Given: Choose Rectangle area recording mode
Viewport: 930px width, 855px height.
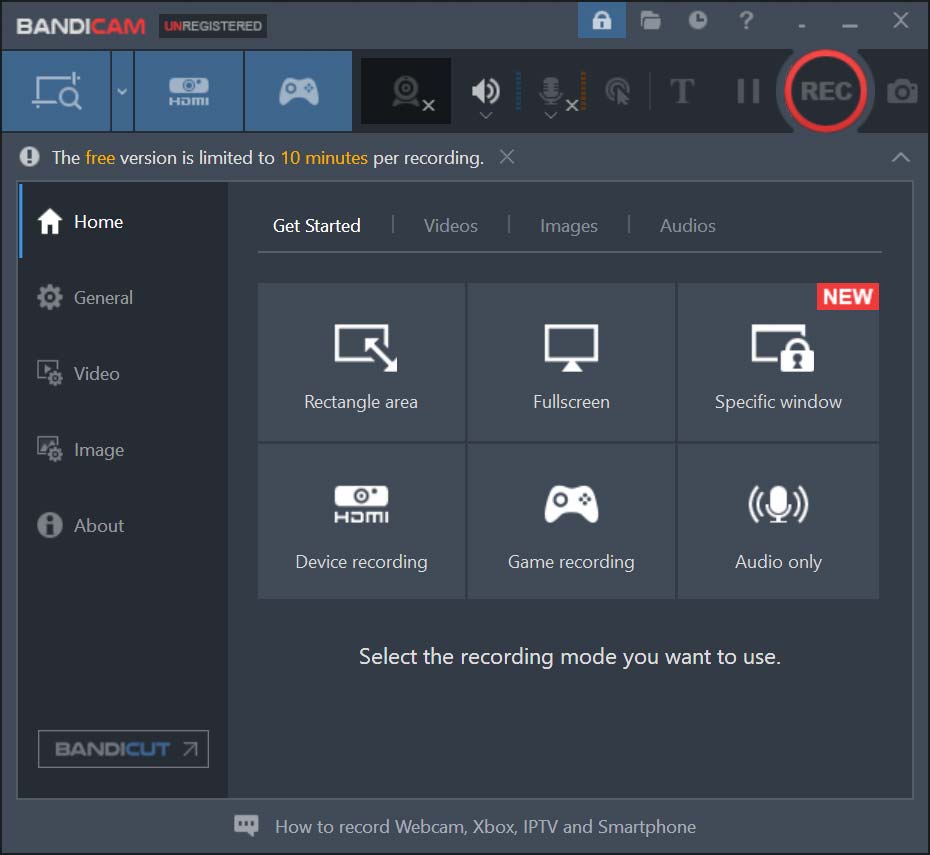Looking at the screenshot, I should (x=361, y=362).
